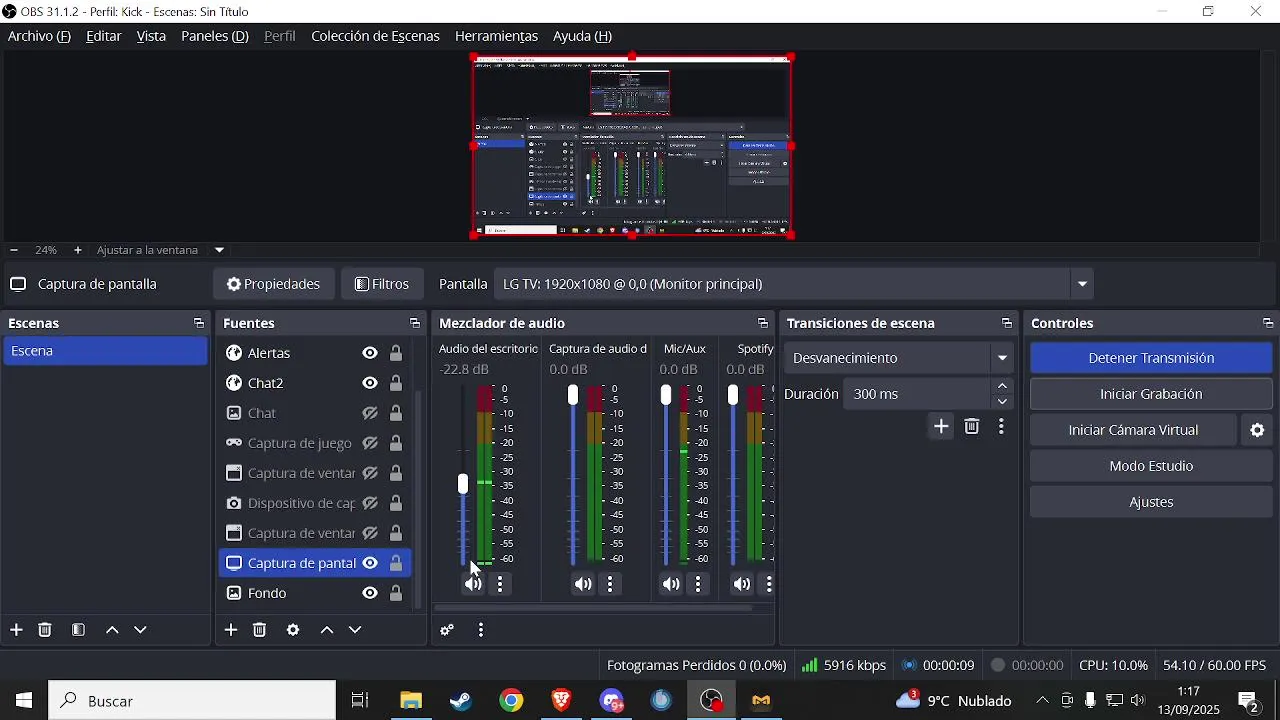Viewport: 1280px width, 720px height.
Task: Open Captura de audio options dots
Action: (x=611, y=585)
